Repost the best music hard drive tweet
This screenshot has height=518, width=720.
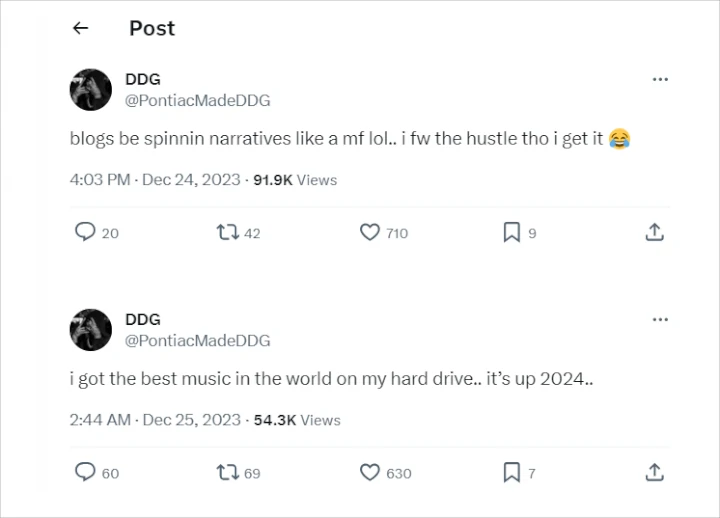(227, 472)
